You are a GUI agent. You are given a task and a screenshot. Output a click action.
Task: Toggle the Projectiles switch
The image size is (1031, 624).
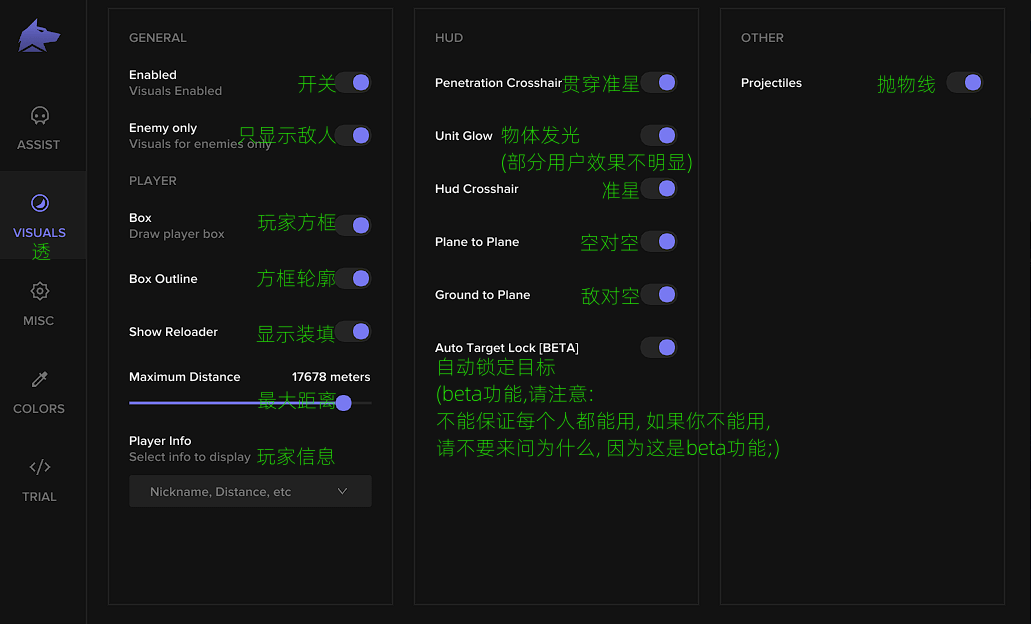(x=965, y=83)
